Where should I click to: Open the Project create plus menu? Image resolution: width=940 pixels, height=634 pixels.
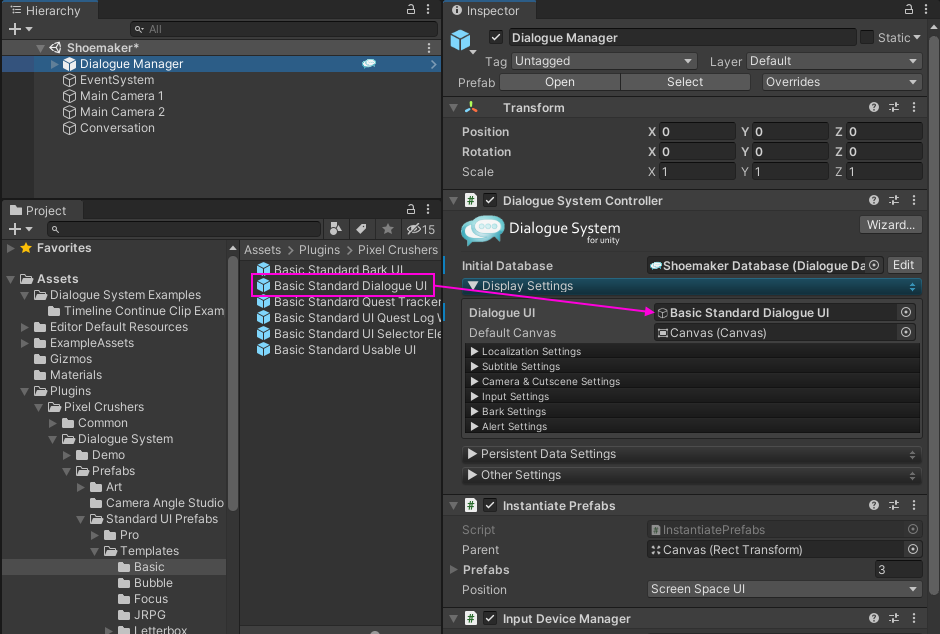[x=20, y=229]
